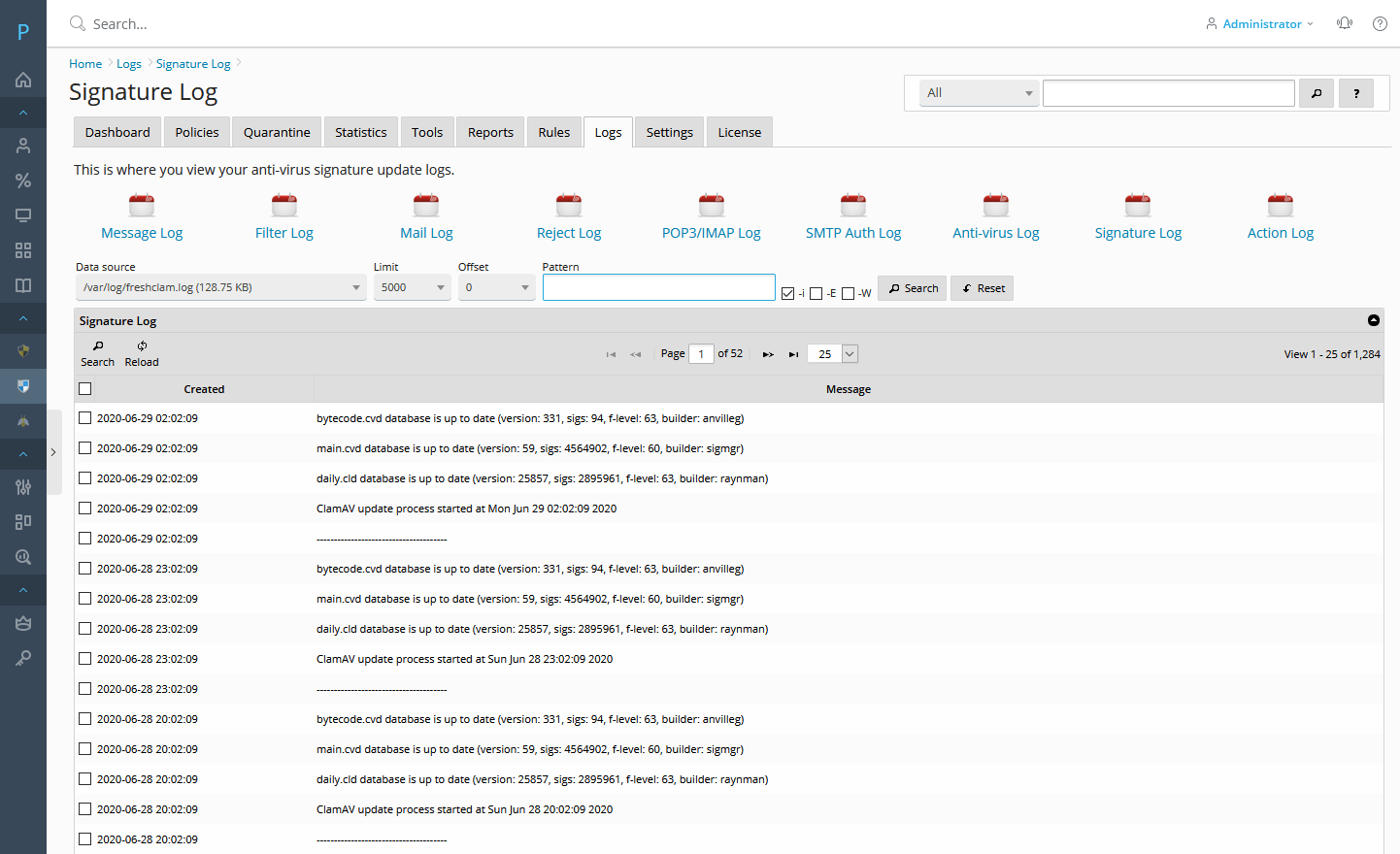Go to the Home breadcrumb link
This screenshot has width=1400, height=854.
point(85,64)
